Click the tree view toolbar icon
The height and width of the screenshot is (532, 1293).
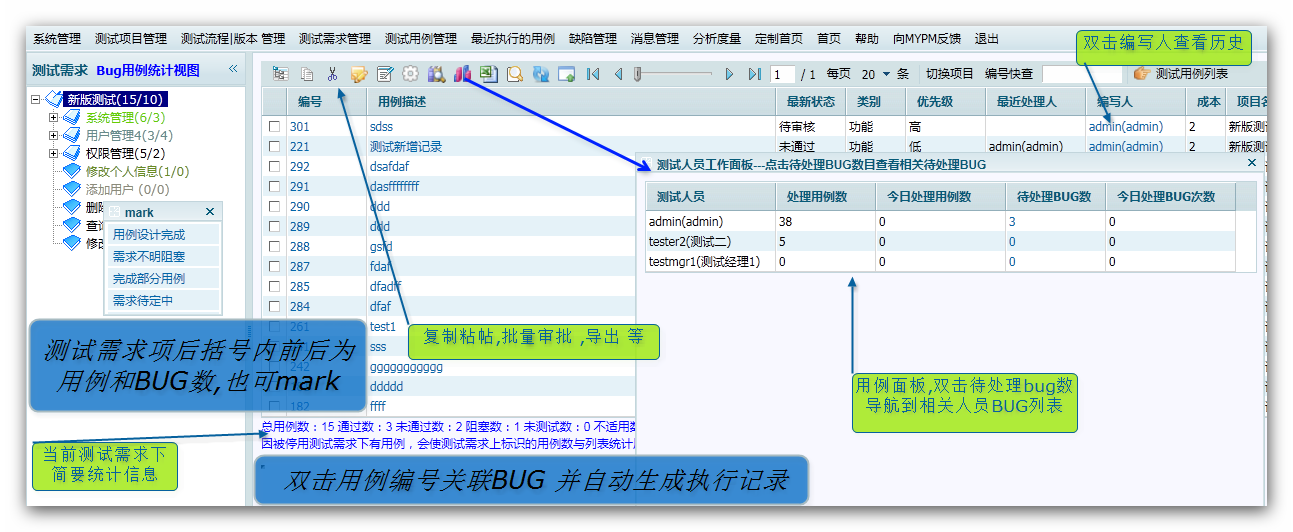point(280,74)
